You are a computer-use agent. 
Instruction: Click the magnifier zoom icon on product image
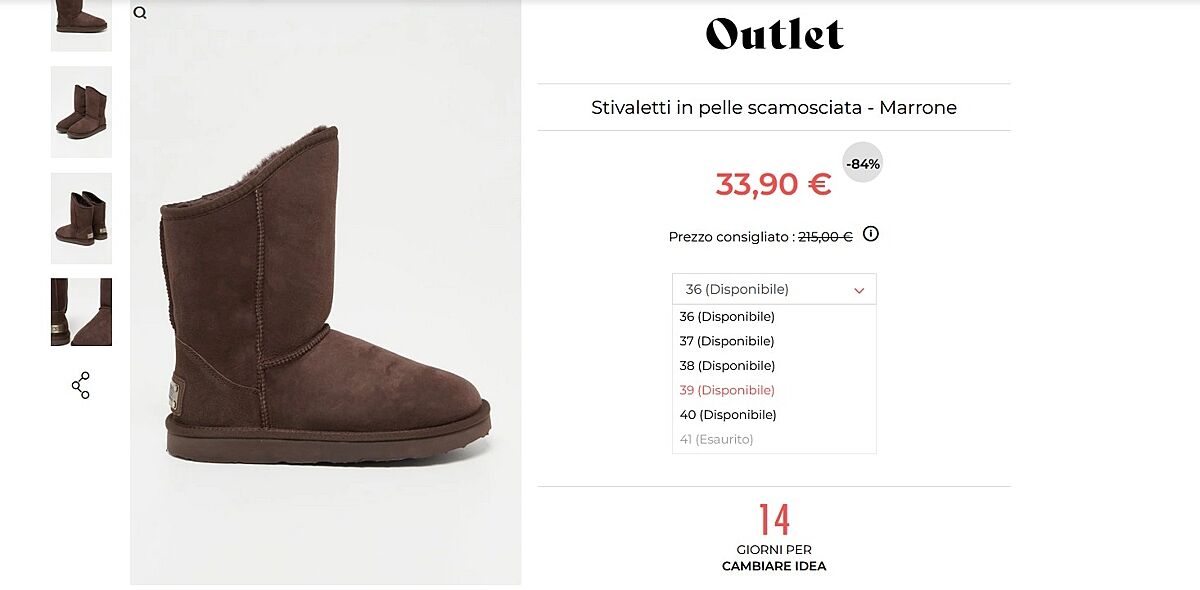(140, 13)
